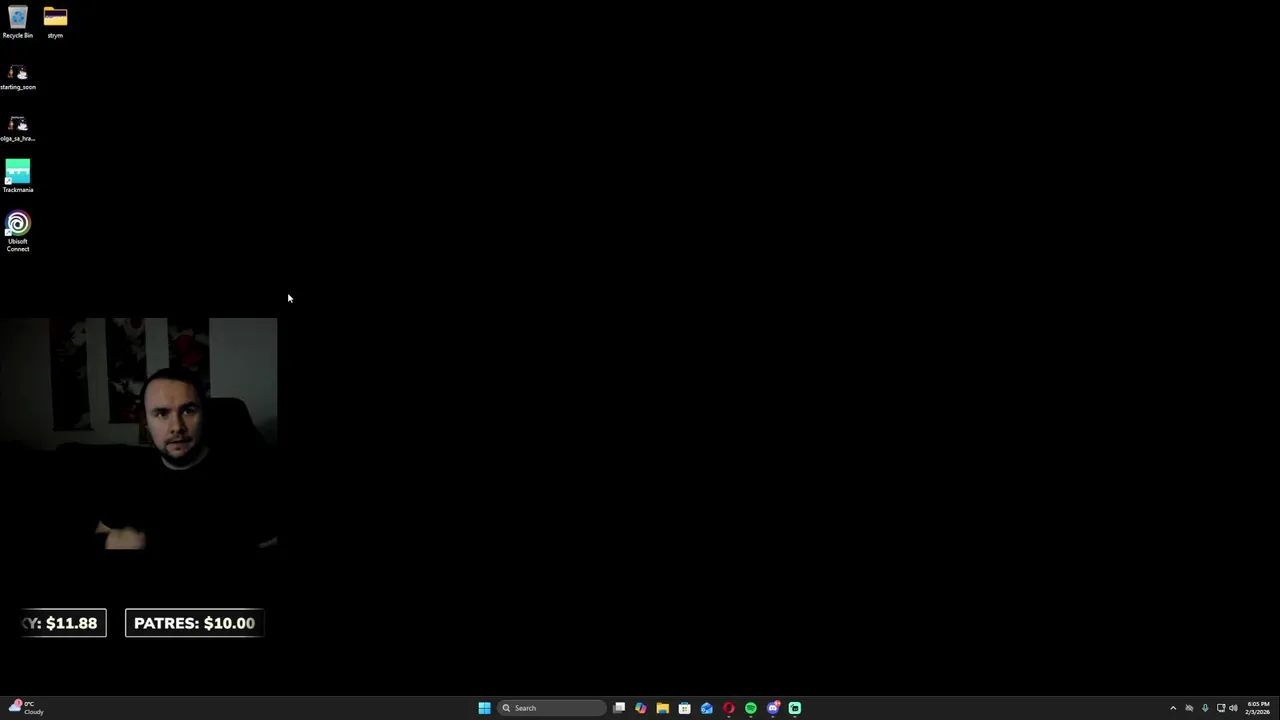Open File Explorer from the taskbar
The height and width of the screenshot is (720, 1280).
[x=662, y=708]
